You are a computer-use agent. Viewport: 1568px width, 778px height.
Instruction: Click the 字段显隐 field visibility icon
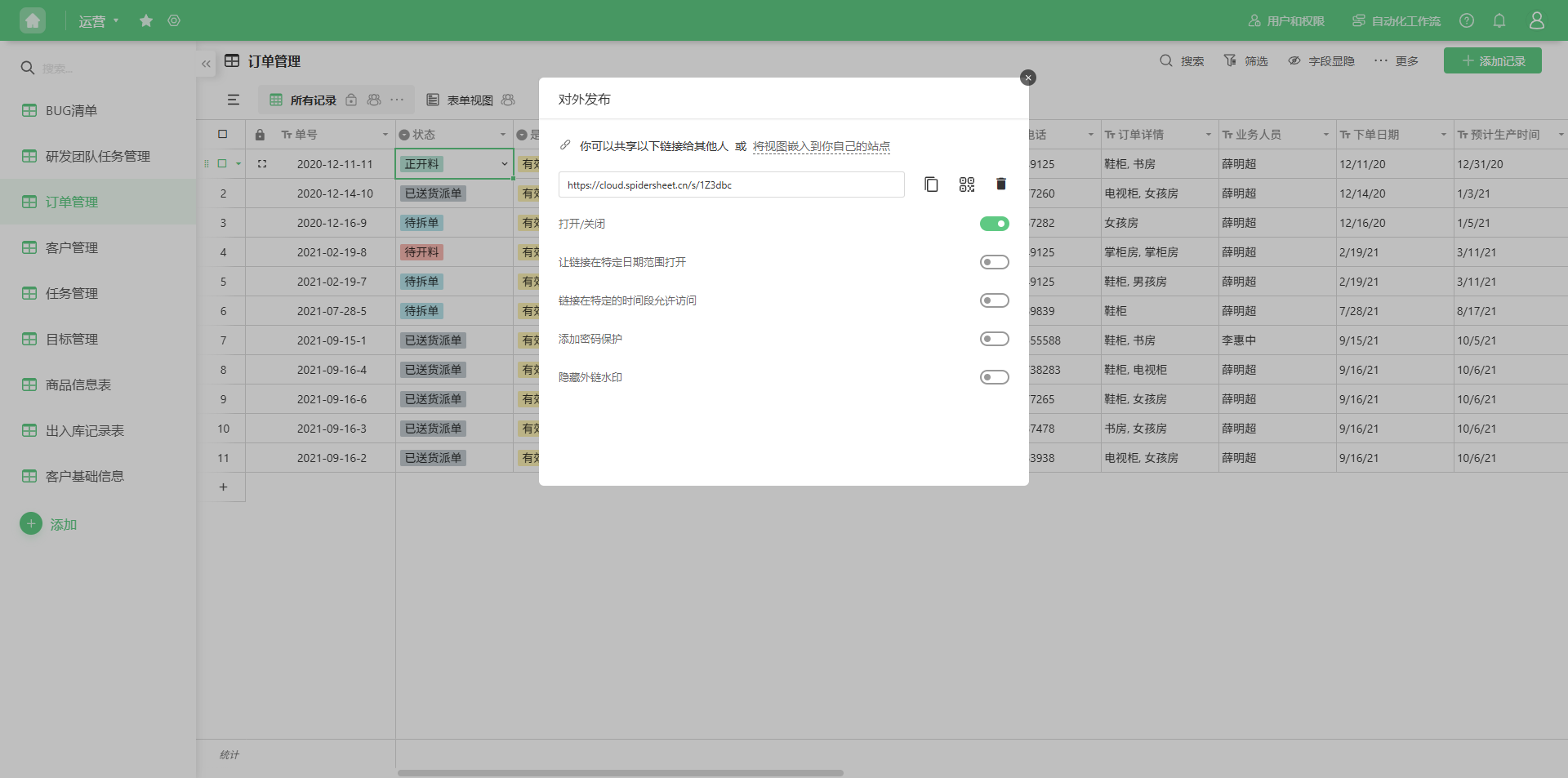coord(1294,60)
